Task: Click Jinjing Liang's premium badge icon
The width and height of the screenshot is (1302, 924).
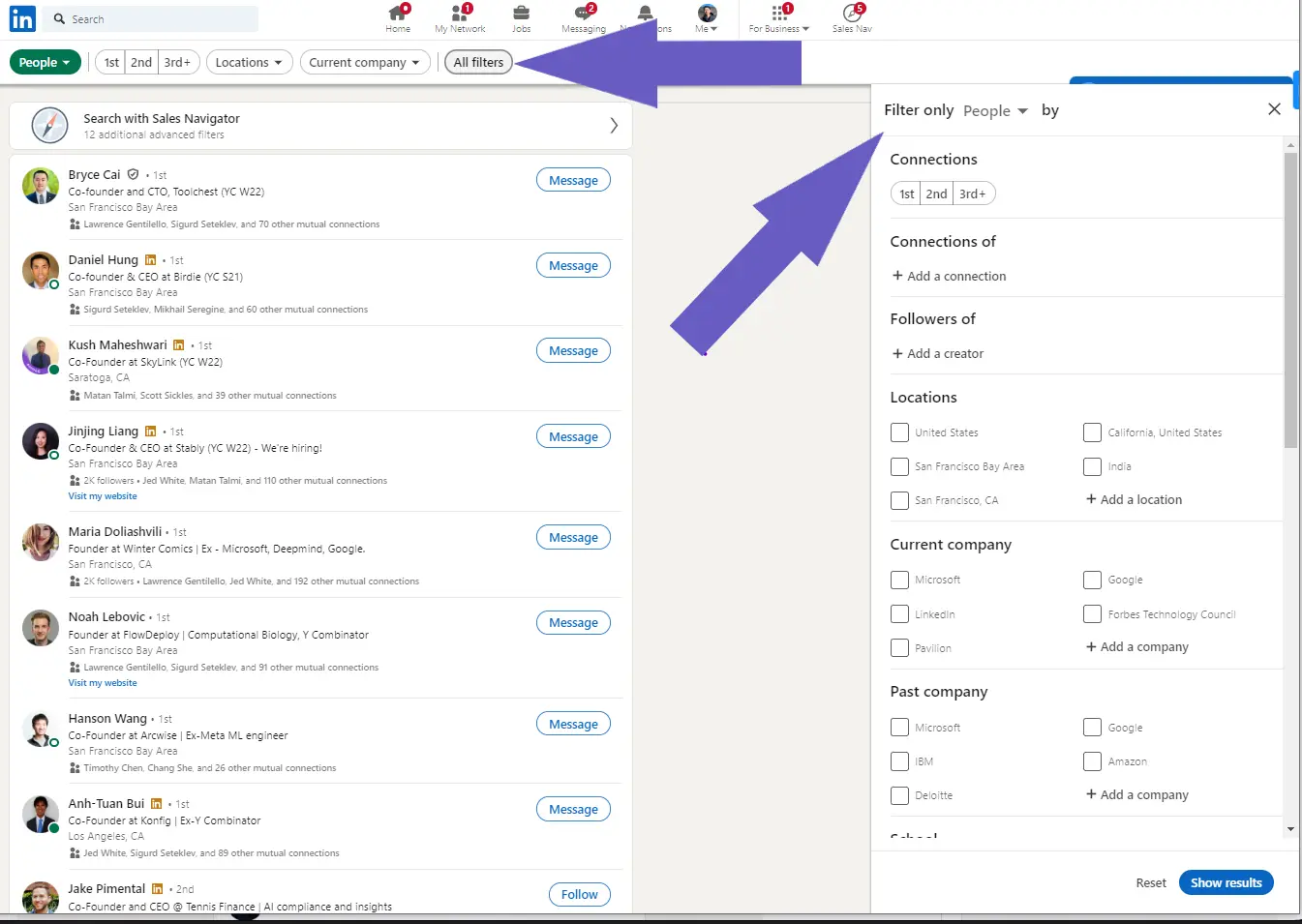Action: 150,431
